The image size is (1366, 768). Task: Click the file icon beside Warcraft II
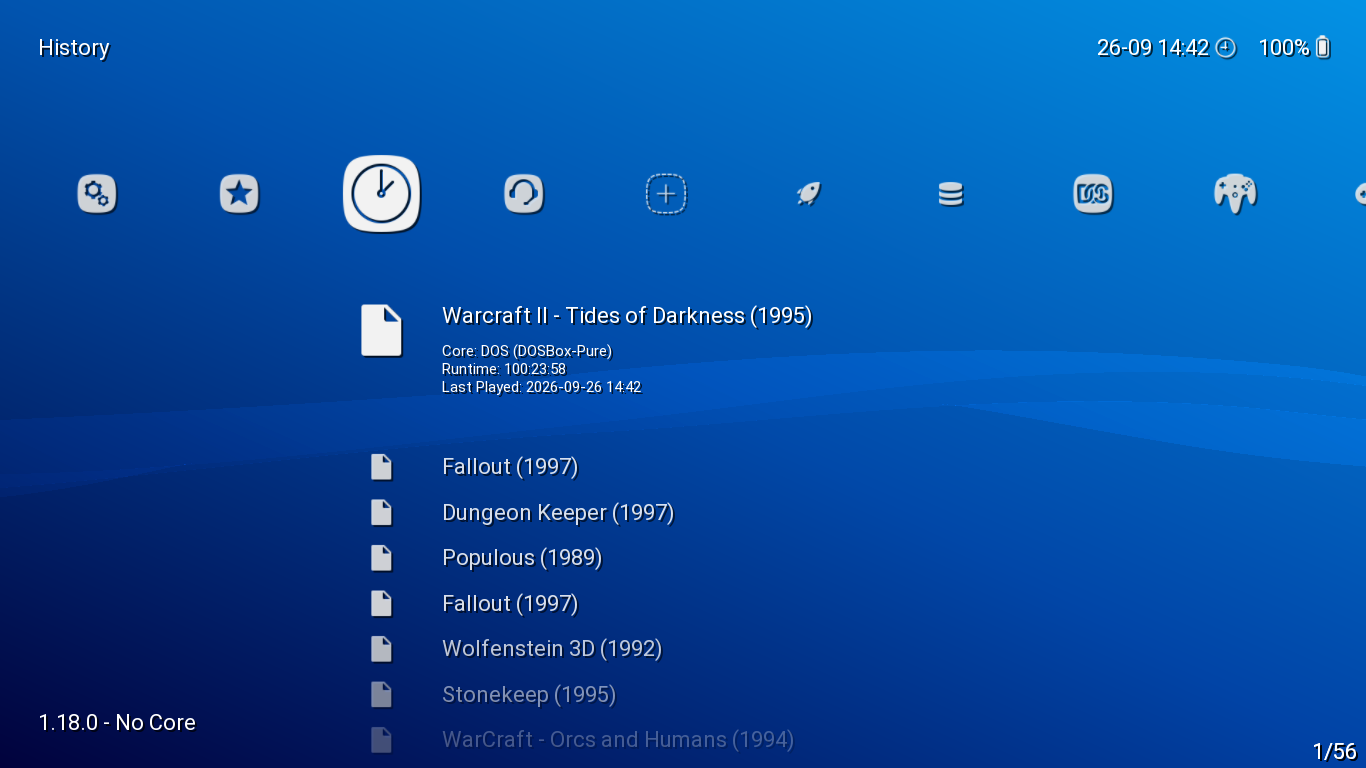click(381, 330)
